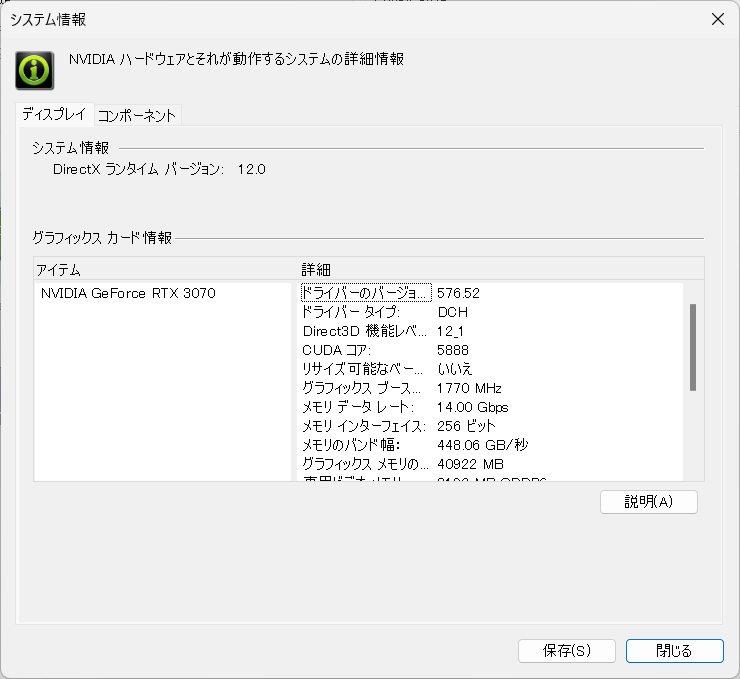740x679 pixels.
Task: Click the DirectX version value 12.0
Action: pos(252,169)
